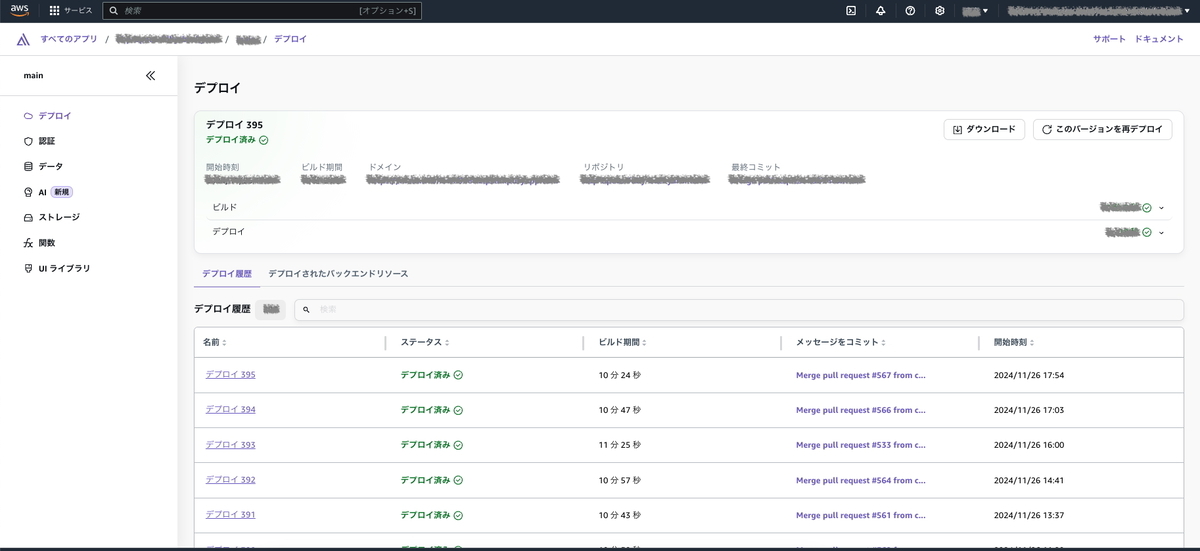
Task: Open the デプロイ 392 link
Action: pyautogui.click(x=230, y=480)
